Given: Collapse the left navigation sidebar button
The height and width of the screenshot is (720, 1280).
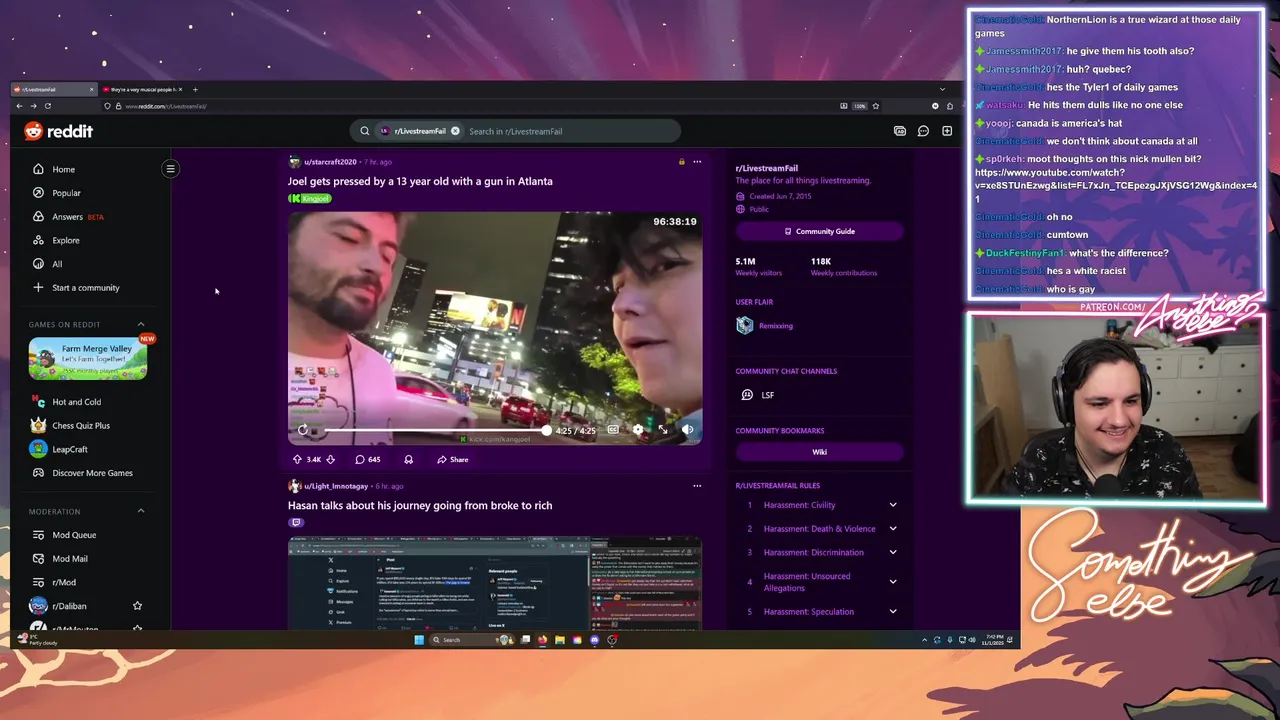Looking at the screenshot, I should (x=170, y=169).
